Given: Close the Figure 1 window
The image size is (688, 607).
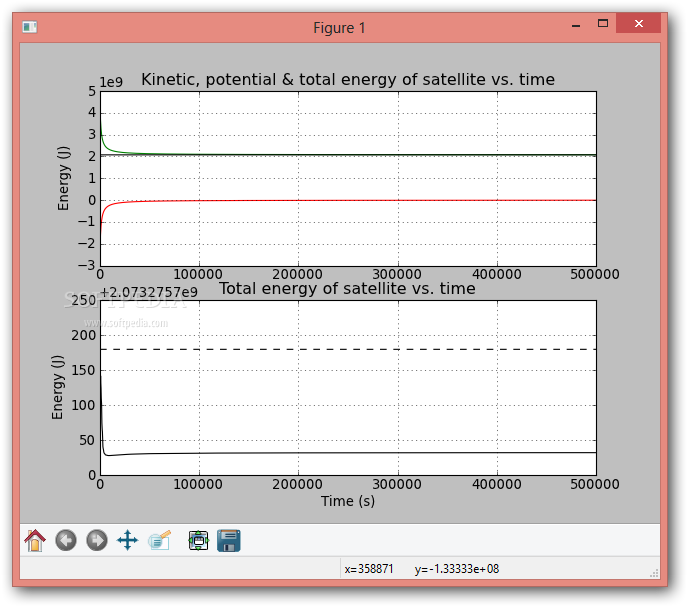Looking at the screenshot, I should point(638,23).
